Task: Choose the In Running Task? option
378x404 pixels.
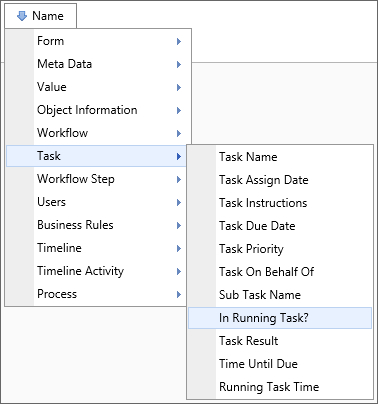Action: click(x=280, y=318)
